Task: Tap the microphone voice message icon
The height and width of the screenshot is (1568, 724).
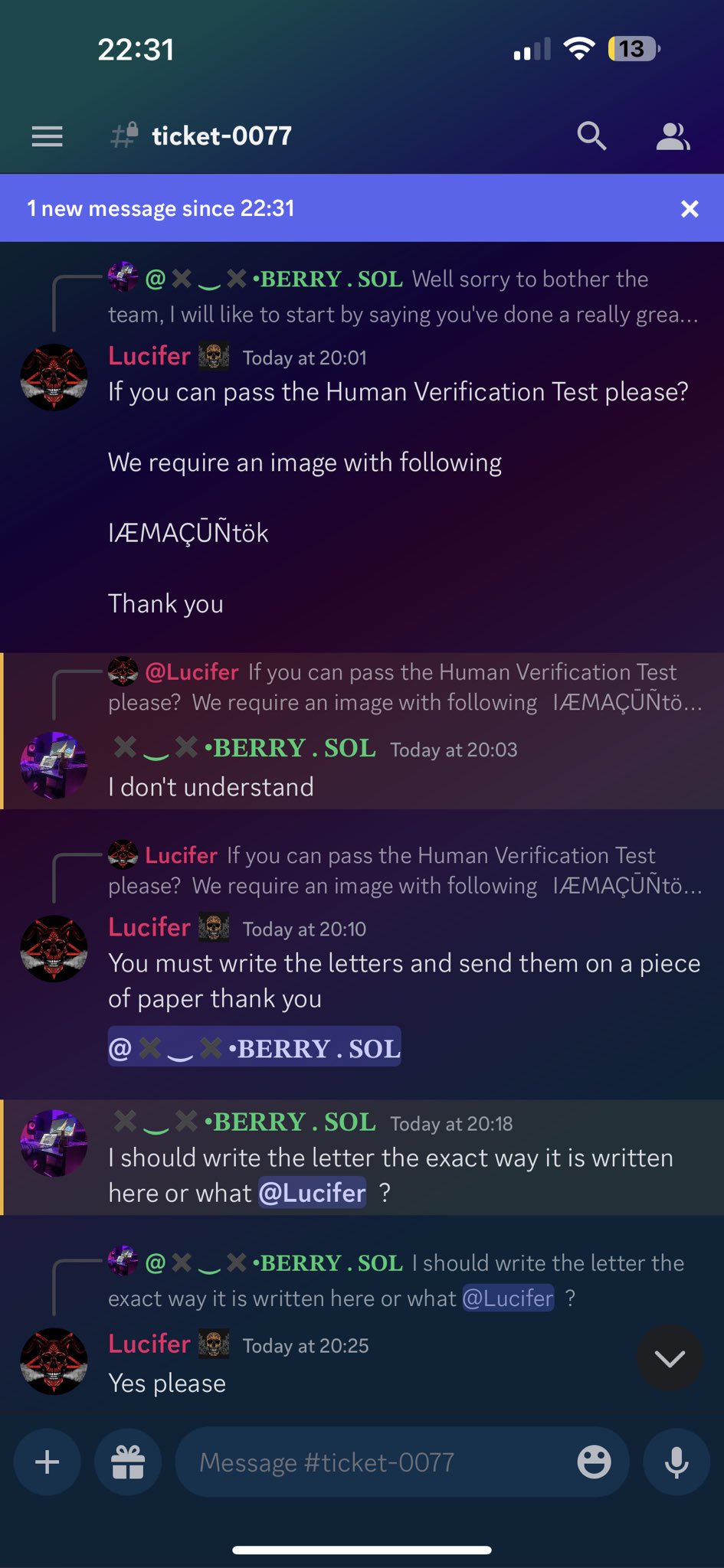Action: coord(676,1462)
